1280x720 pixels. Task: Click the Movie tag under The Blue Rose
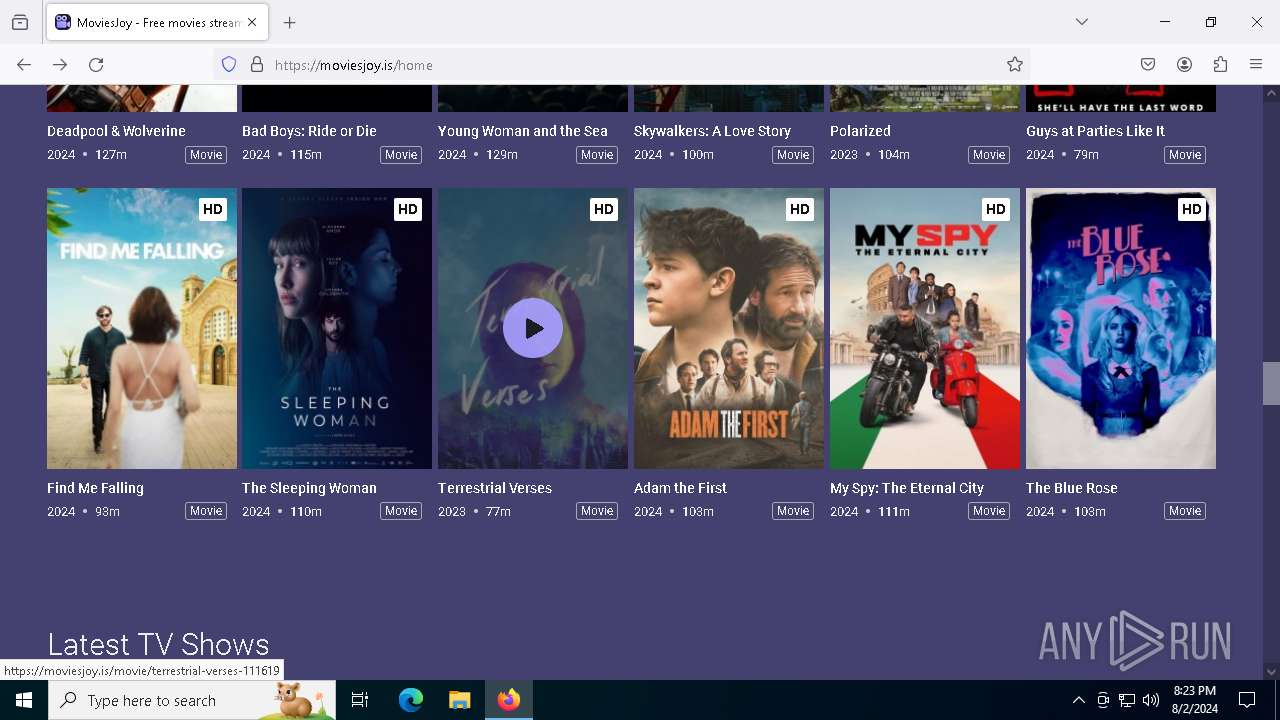click(x=1185, y=511)
